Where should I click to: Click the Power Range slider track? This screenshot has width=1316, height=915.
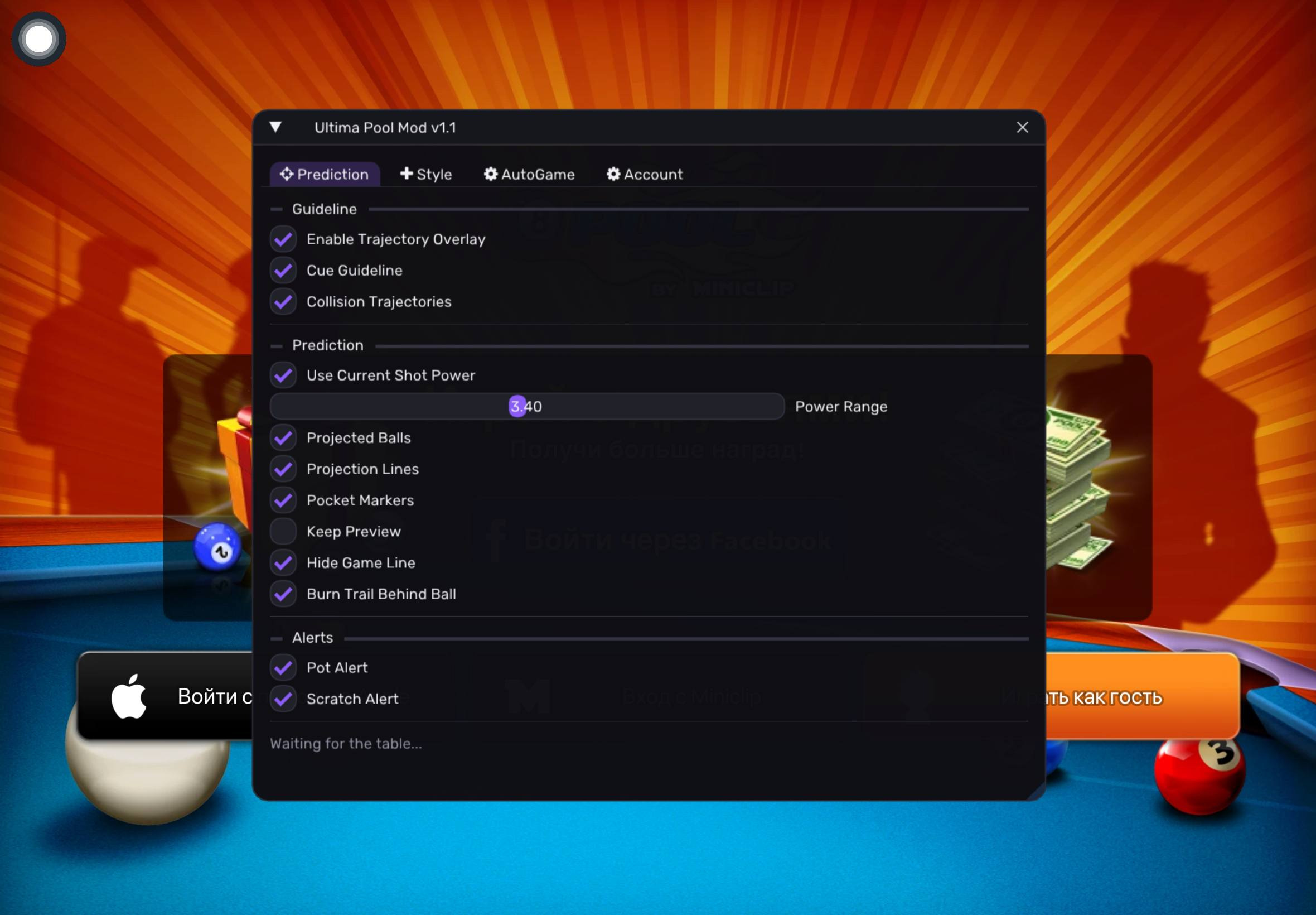coord(527,407)
